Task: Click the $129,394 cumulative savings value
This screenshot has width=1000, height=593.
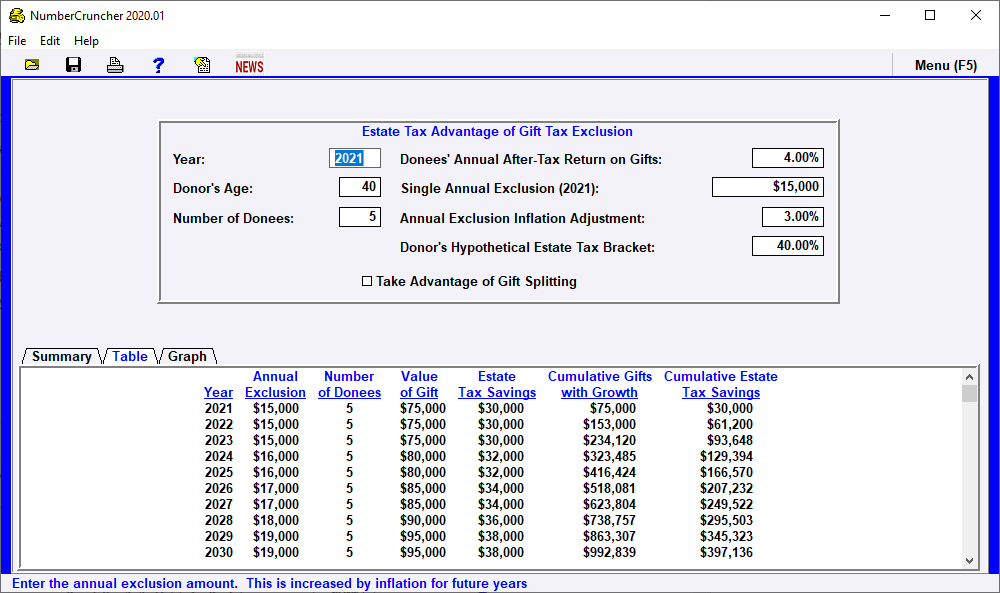Action: click(x=726, y=457)
